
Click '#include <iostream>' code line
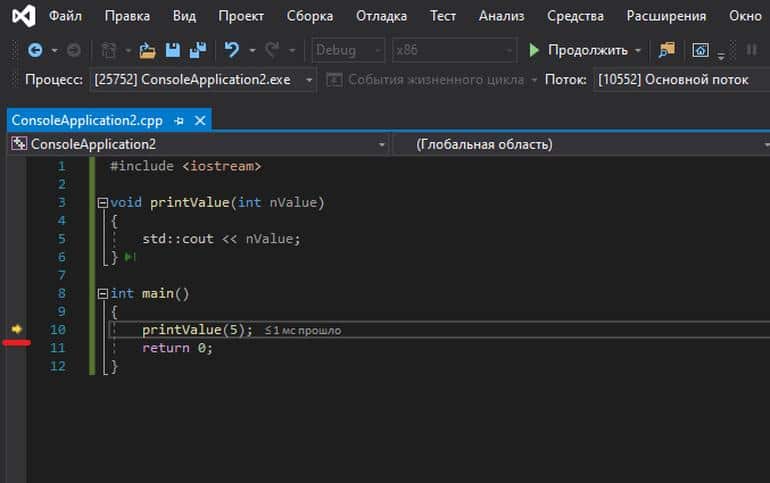click(186, 166)
